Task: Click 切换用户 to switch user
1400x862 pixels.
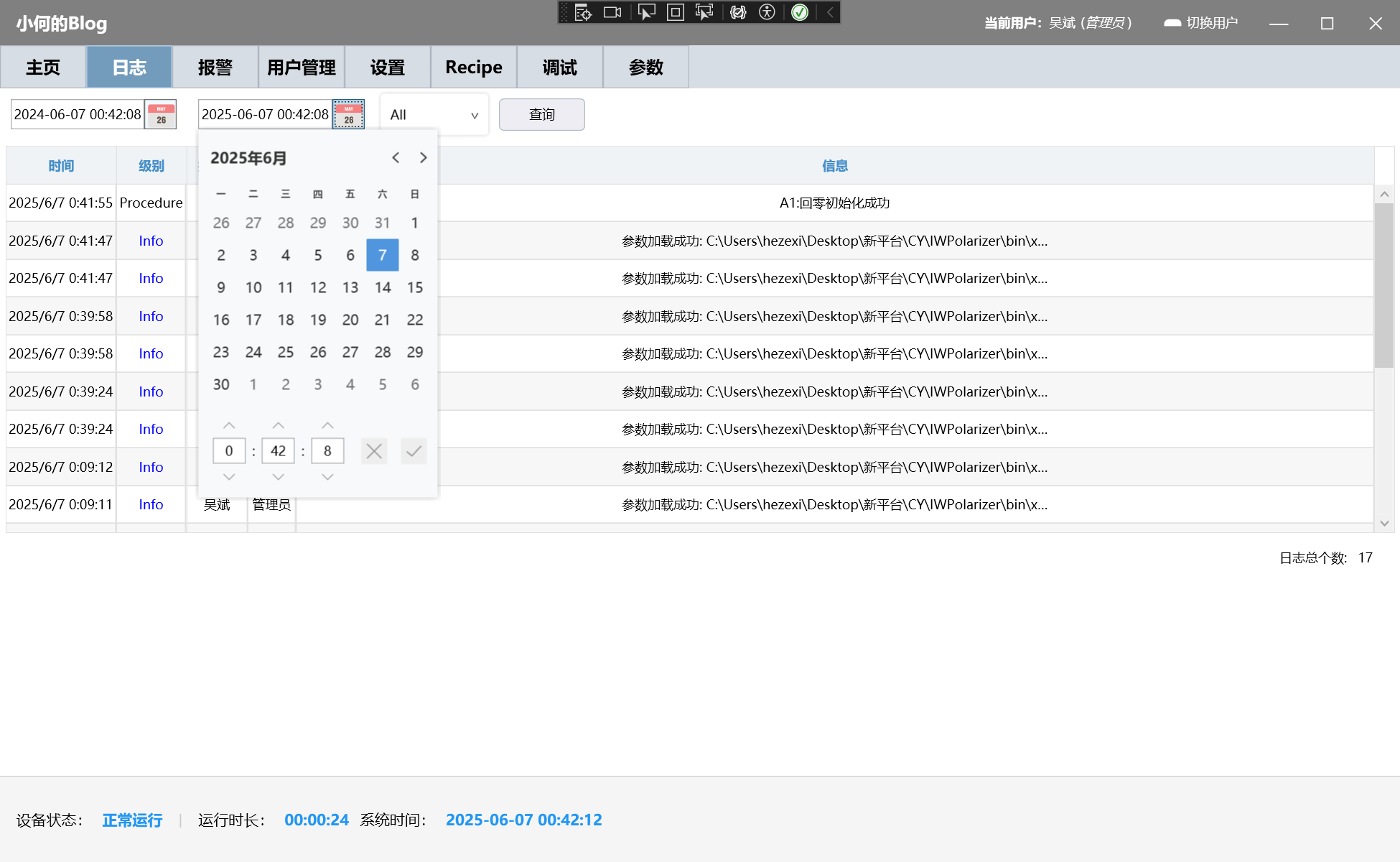Action: click(x=1202, y=23)
